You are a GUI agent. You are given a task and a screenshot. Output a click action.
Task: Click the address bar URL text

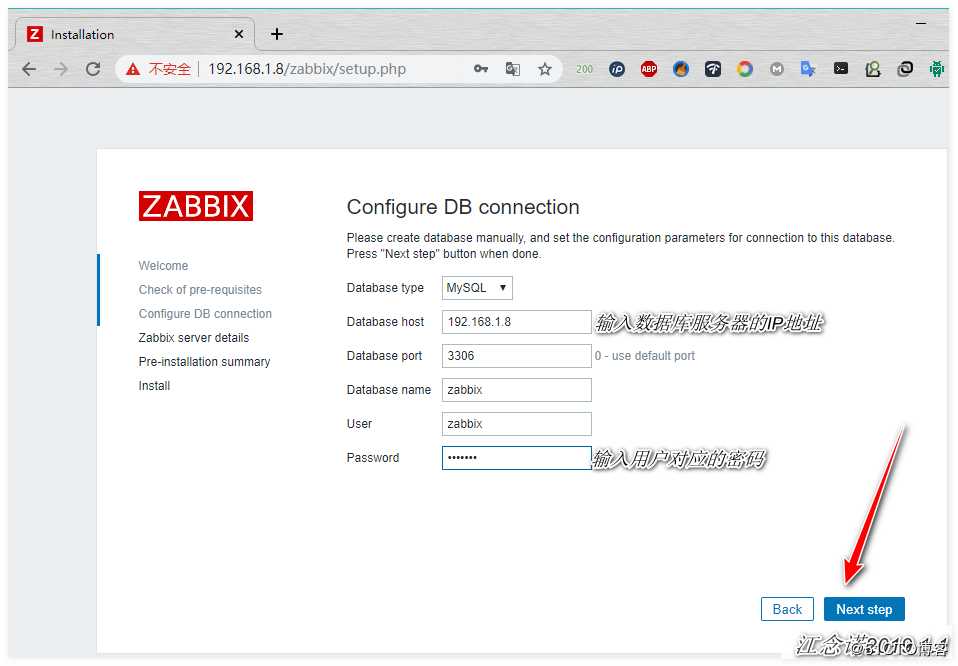[307, 69]
